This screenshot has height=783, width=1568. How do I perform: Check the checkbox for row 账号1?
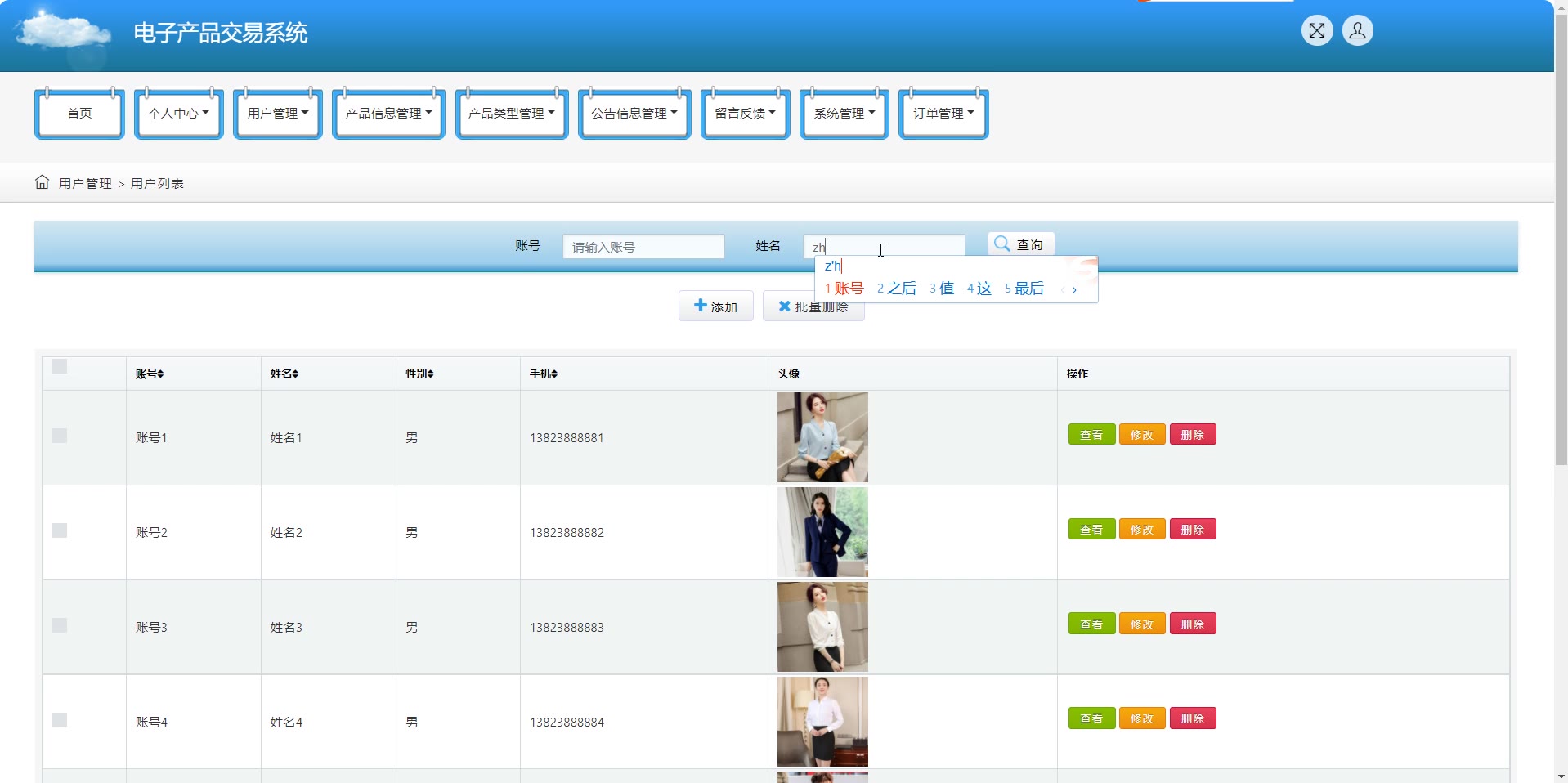[60, 436]
